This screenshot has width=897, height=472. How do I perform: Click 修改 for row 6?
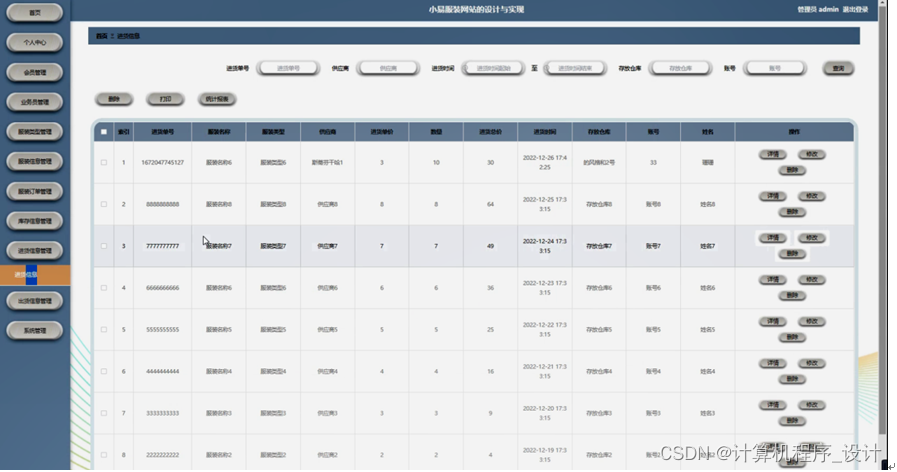pyautogui.click(x=812, y=363)
